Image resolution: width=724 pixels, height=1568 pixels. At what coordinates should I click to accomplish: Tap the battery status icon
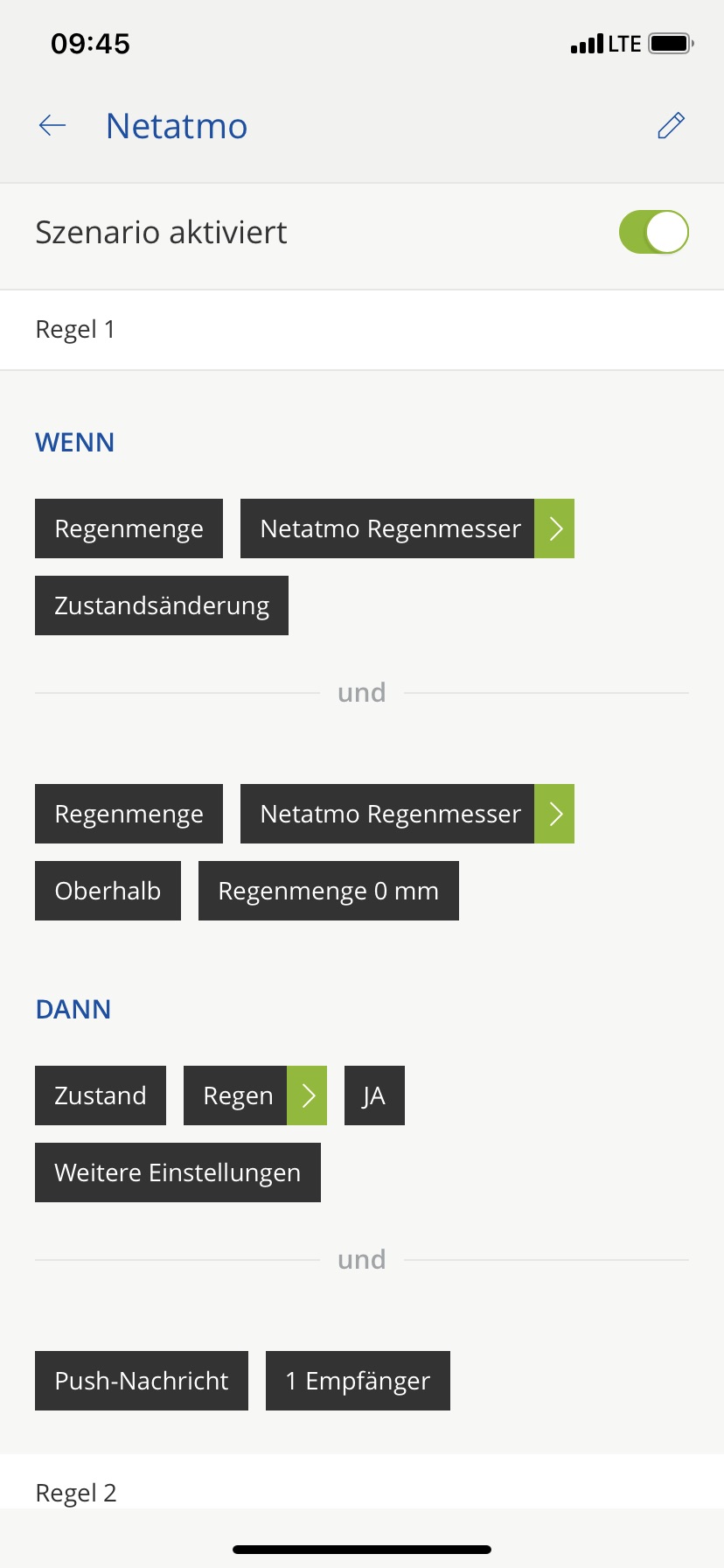click(x=671, y=44)
